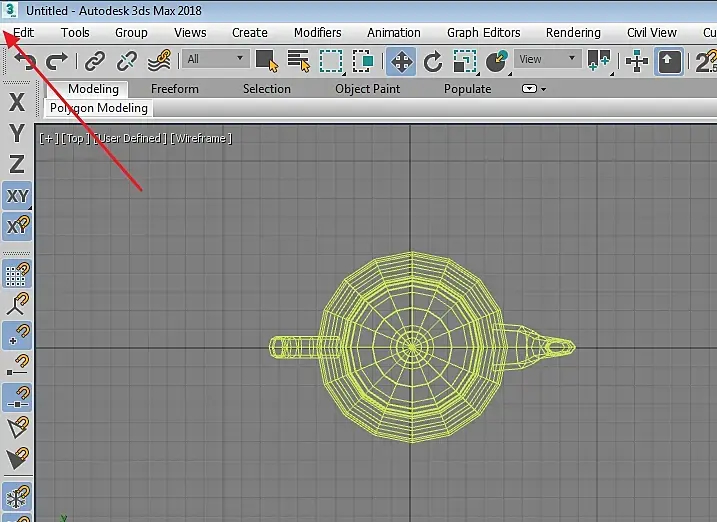
Task: Click the Unlink Selection icon
Action: 127,61
